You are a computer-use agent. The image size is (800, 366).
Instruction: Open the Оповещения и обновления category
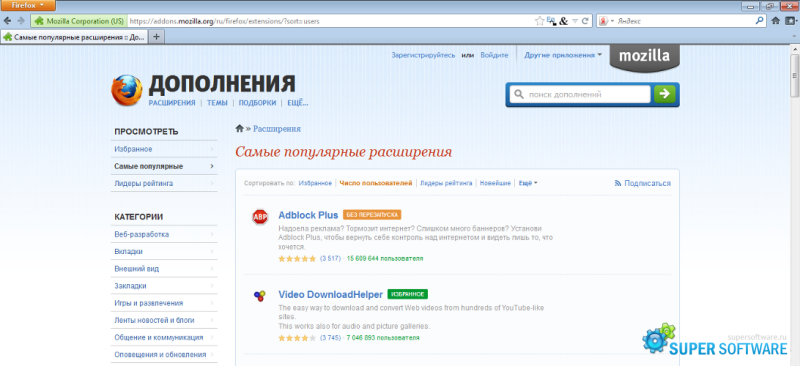coord(164,354)
